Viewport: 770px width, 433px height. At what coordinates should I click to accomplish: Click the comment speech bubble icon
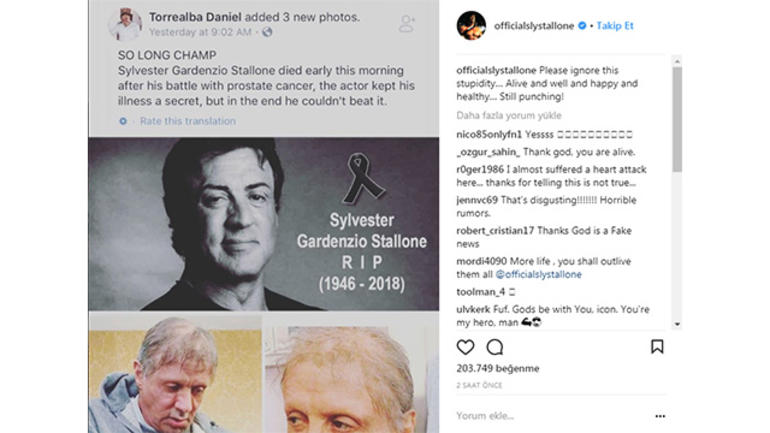point(494,347)
